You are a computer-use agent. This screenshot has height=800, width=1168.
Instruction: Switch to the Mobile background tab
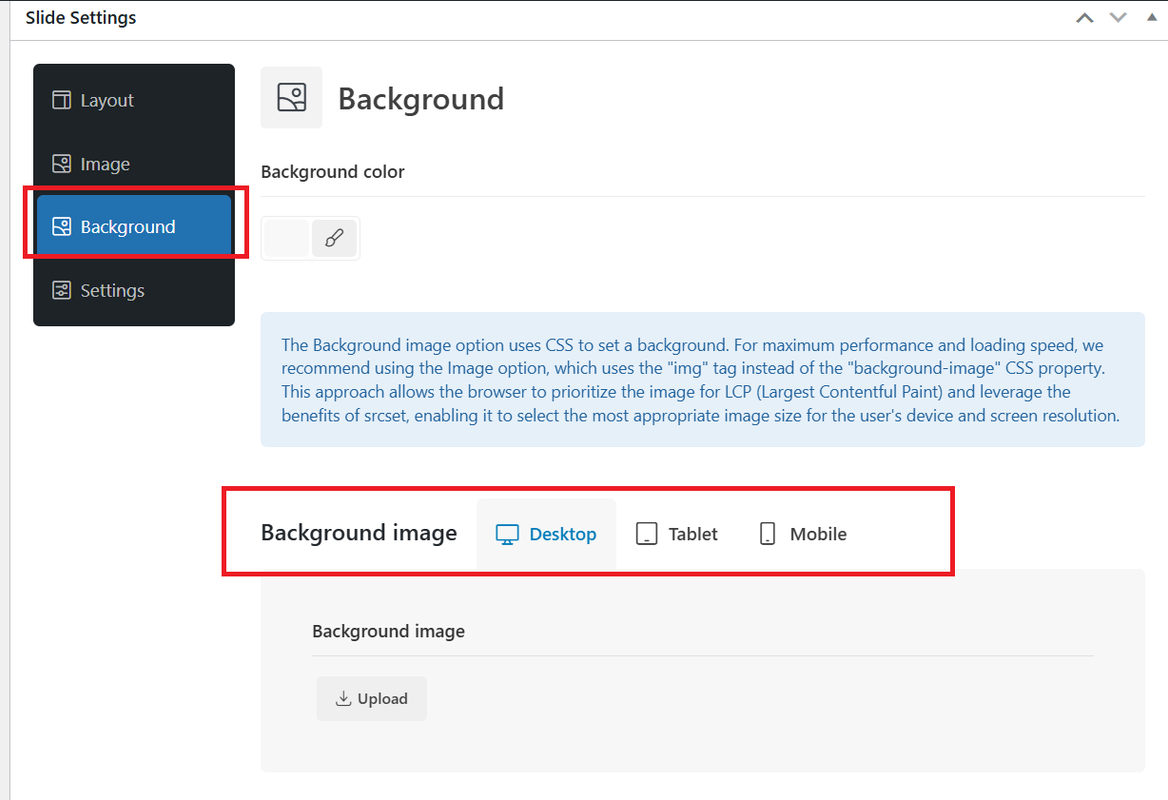coord(803,534)
